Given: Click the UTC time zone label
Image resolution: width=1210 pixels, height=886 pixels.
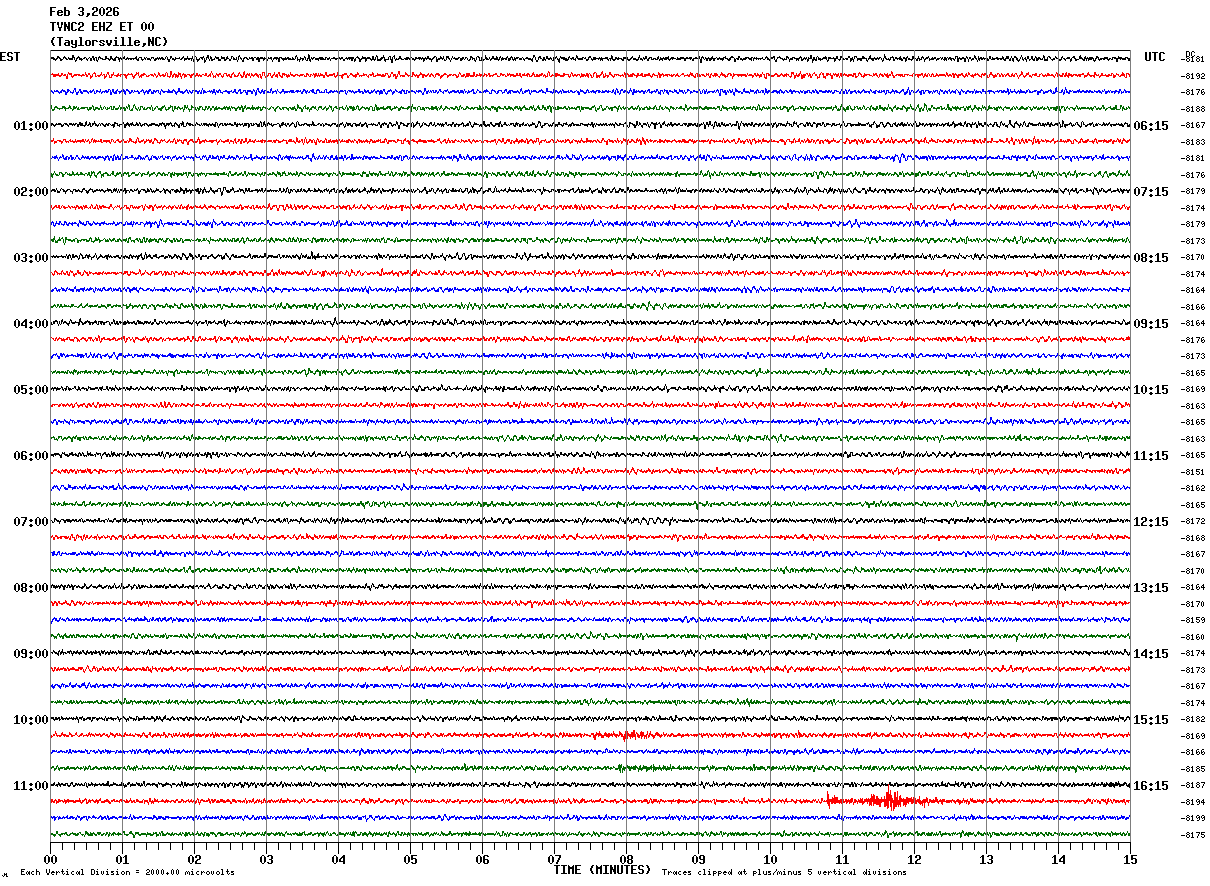Looking at the screenshot, I should coord(1155,57).
